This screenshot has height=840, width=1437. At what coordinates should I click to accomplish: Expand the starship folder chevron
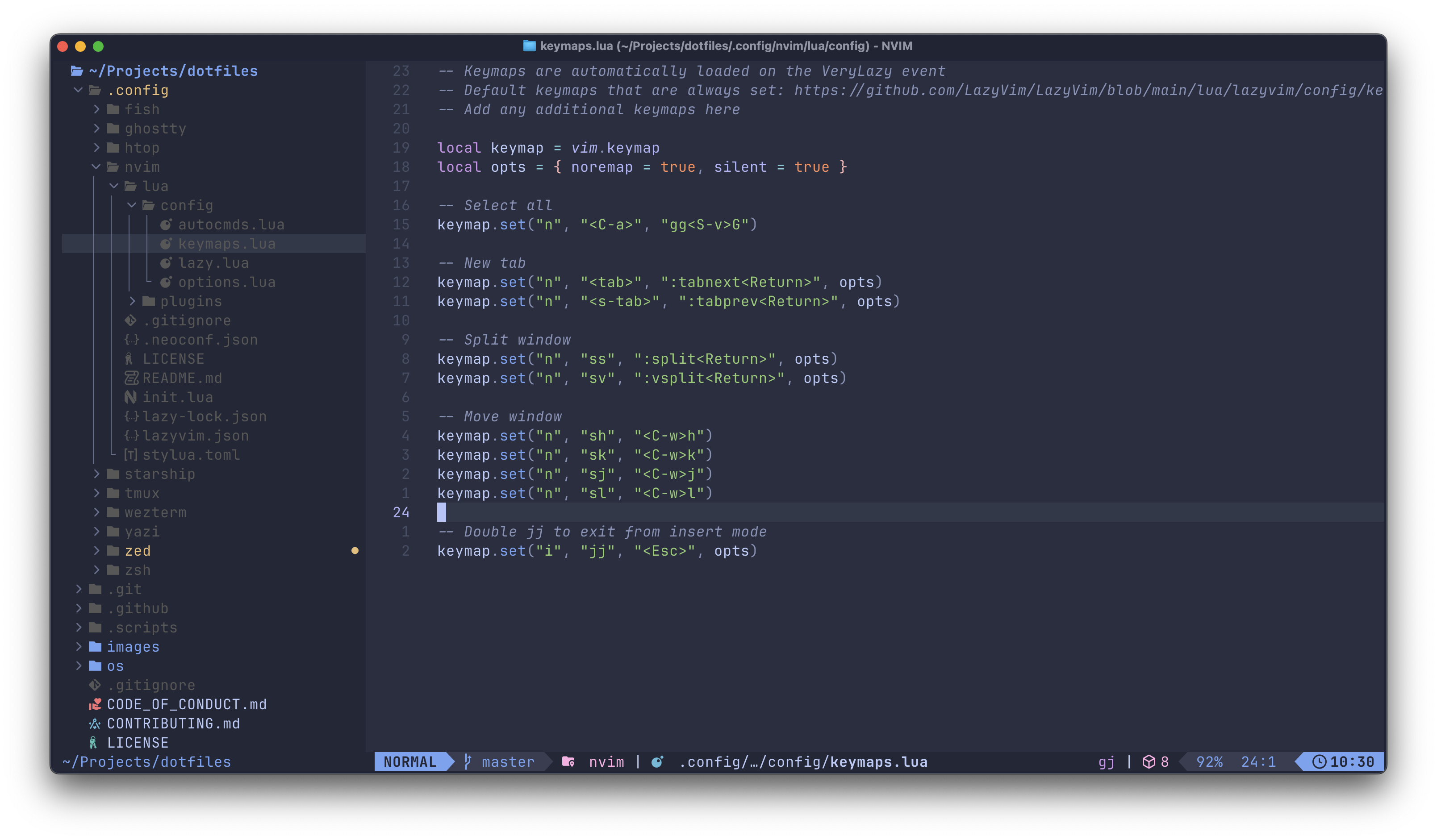coord(96,474)
